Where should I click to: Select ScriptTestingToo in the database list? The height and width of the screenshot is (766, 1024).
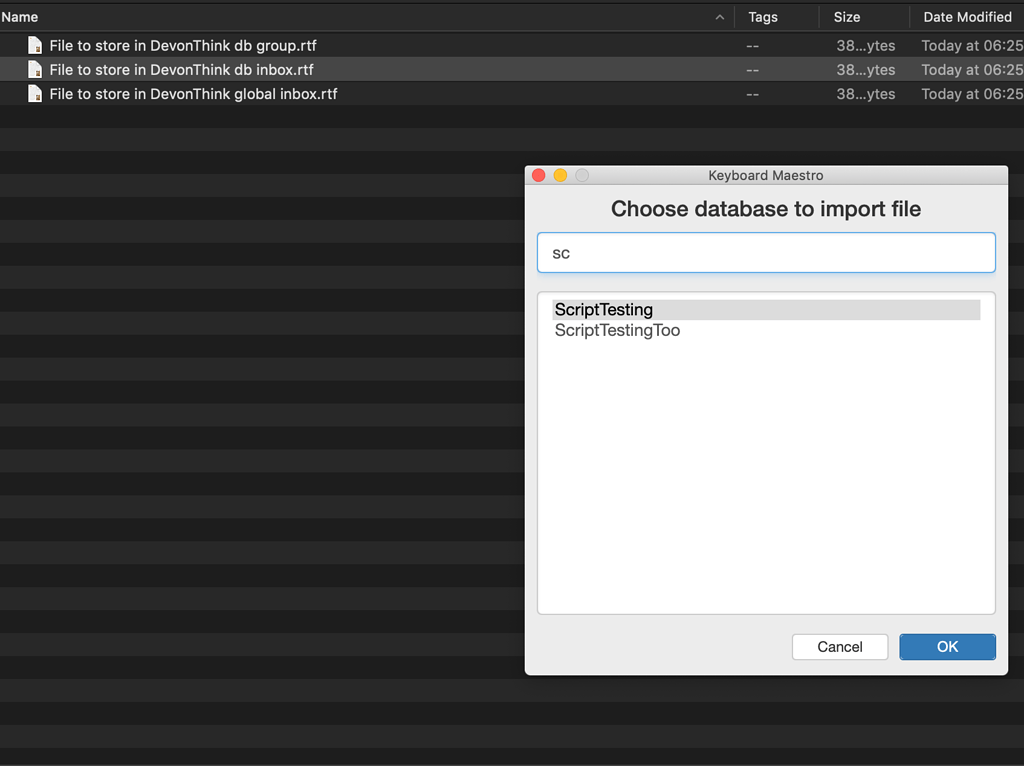(766, 330)
